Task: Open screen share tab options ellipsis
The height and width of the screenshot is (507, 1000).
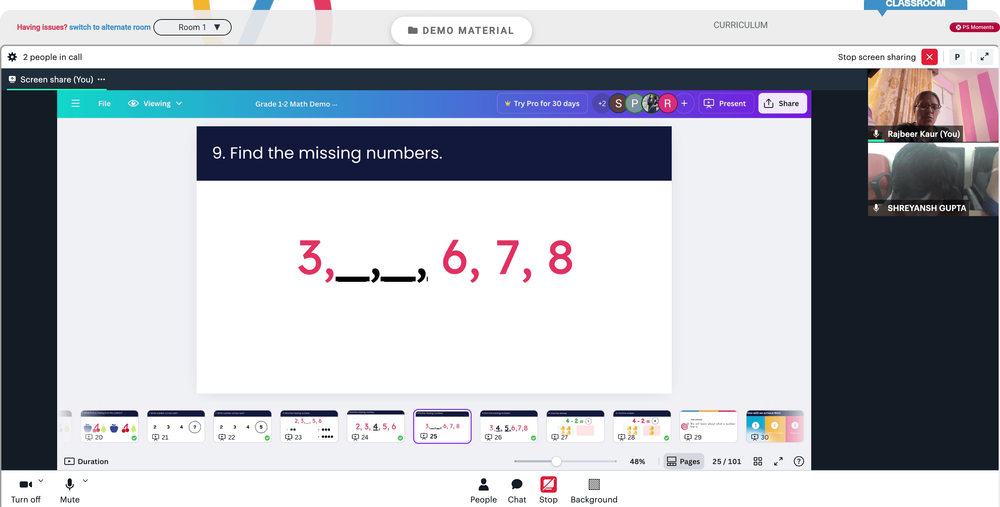Action: [101, 79]
